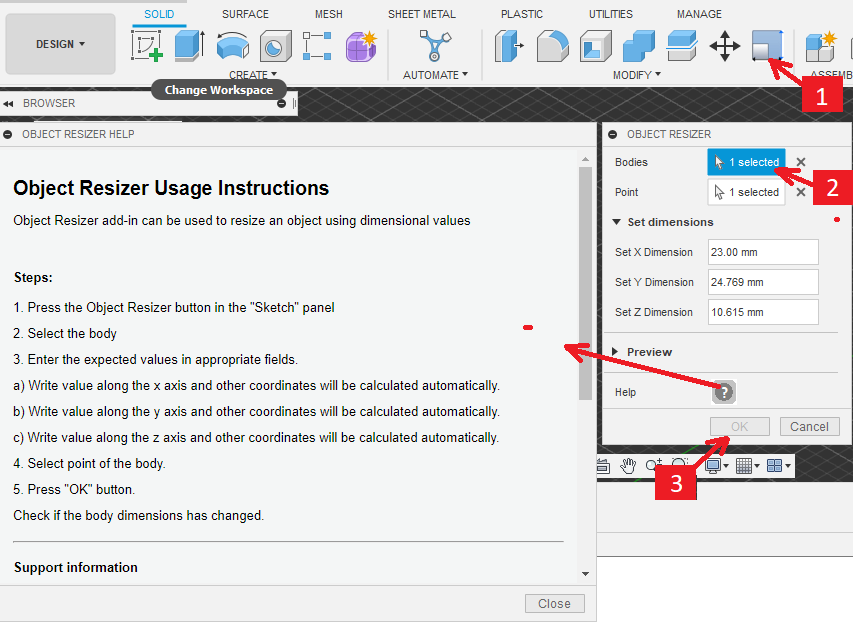
Task: Select the Extrude tool
Action: click(x=190, y=46)
